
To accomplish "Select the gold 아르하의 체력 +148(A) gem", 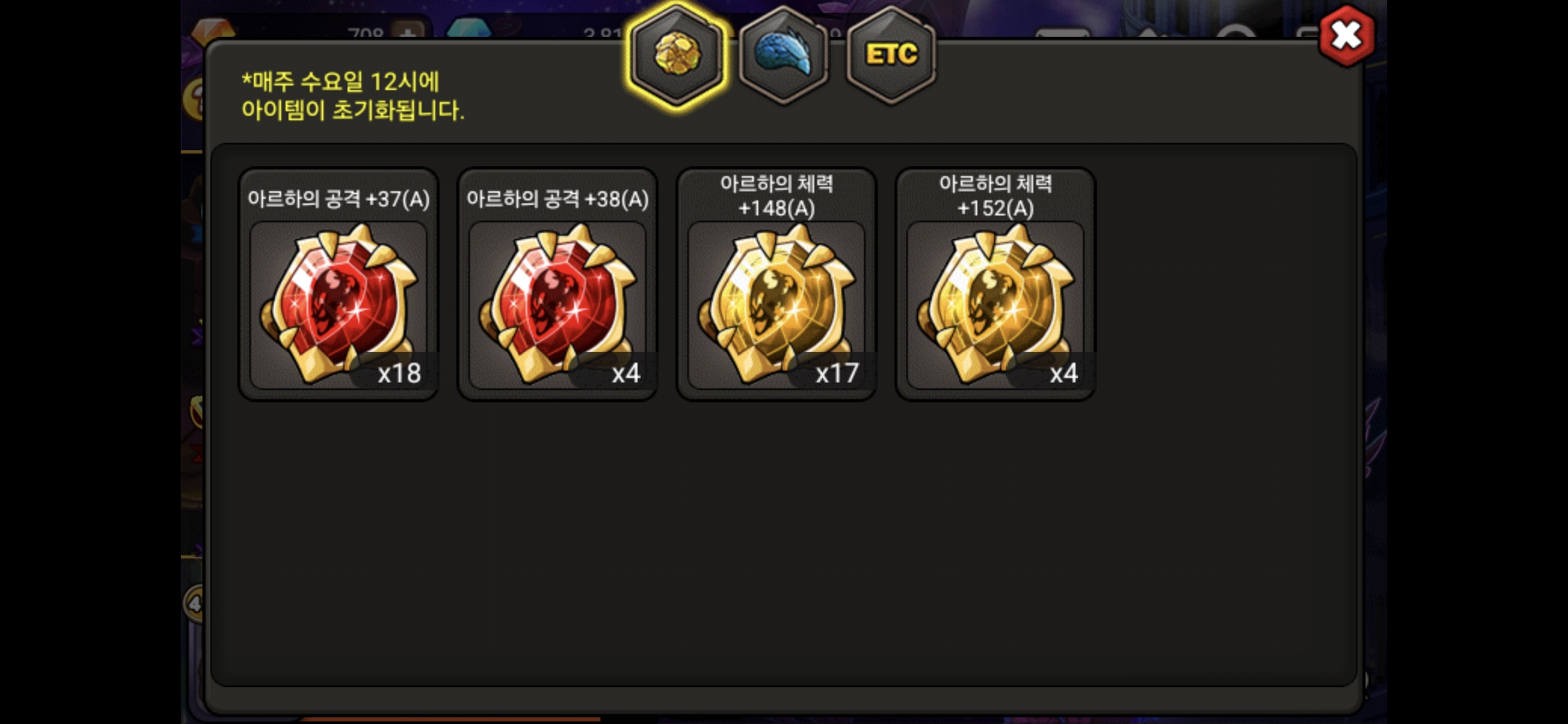I will (x=777, y=305).
